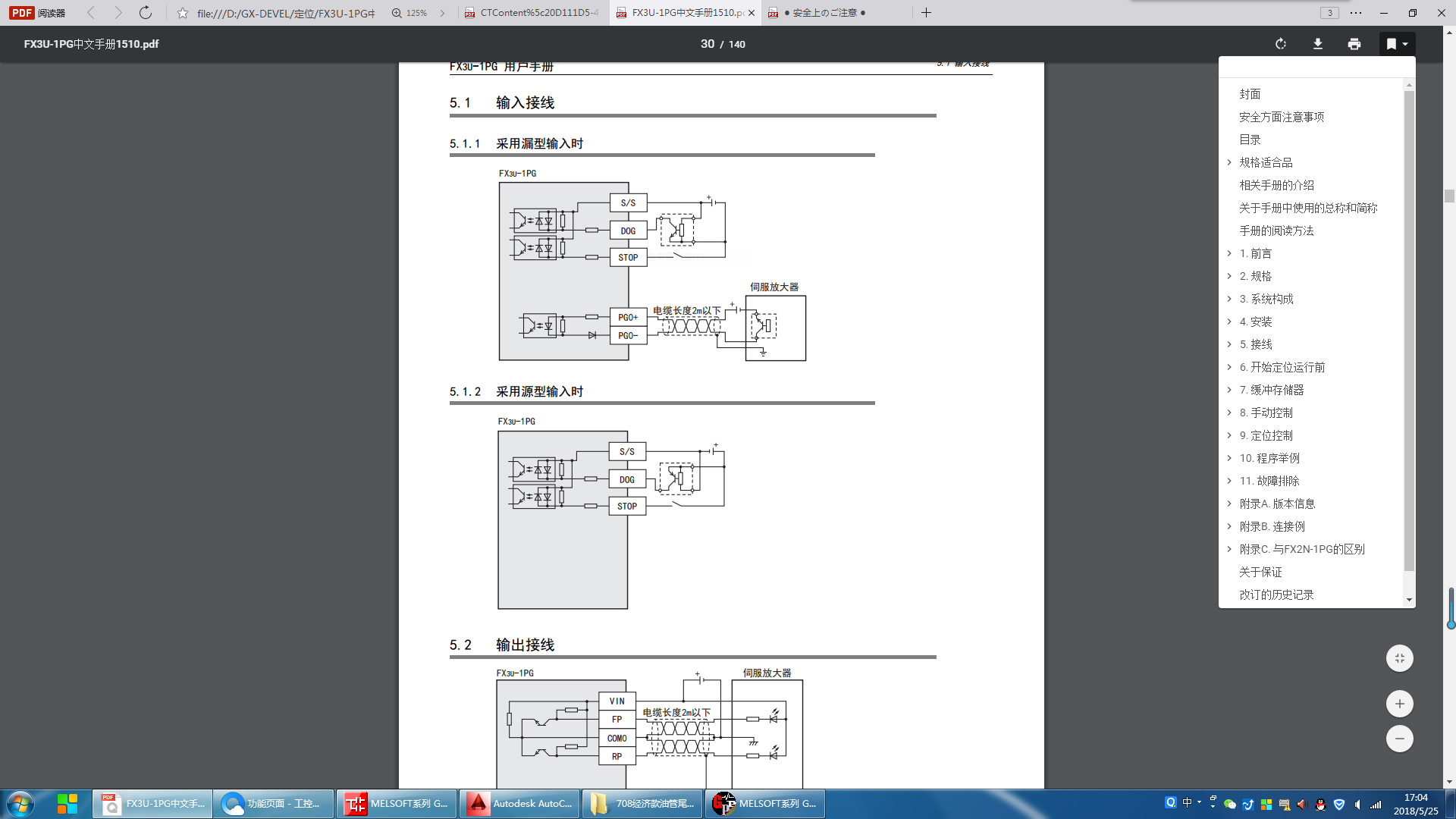Image resolution: width=1456 pixels, height=819 pixels.
Task: Star this page as favorite
Action: tap(183, 13)
